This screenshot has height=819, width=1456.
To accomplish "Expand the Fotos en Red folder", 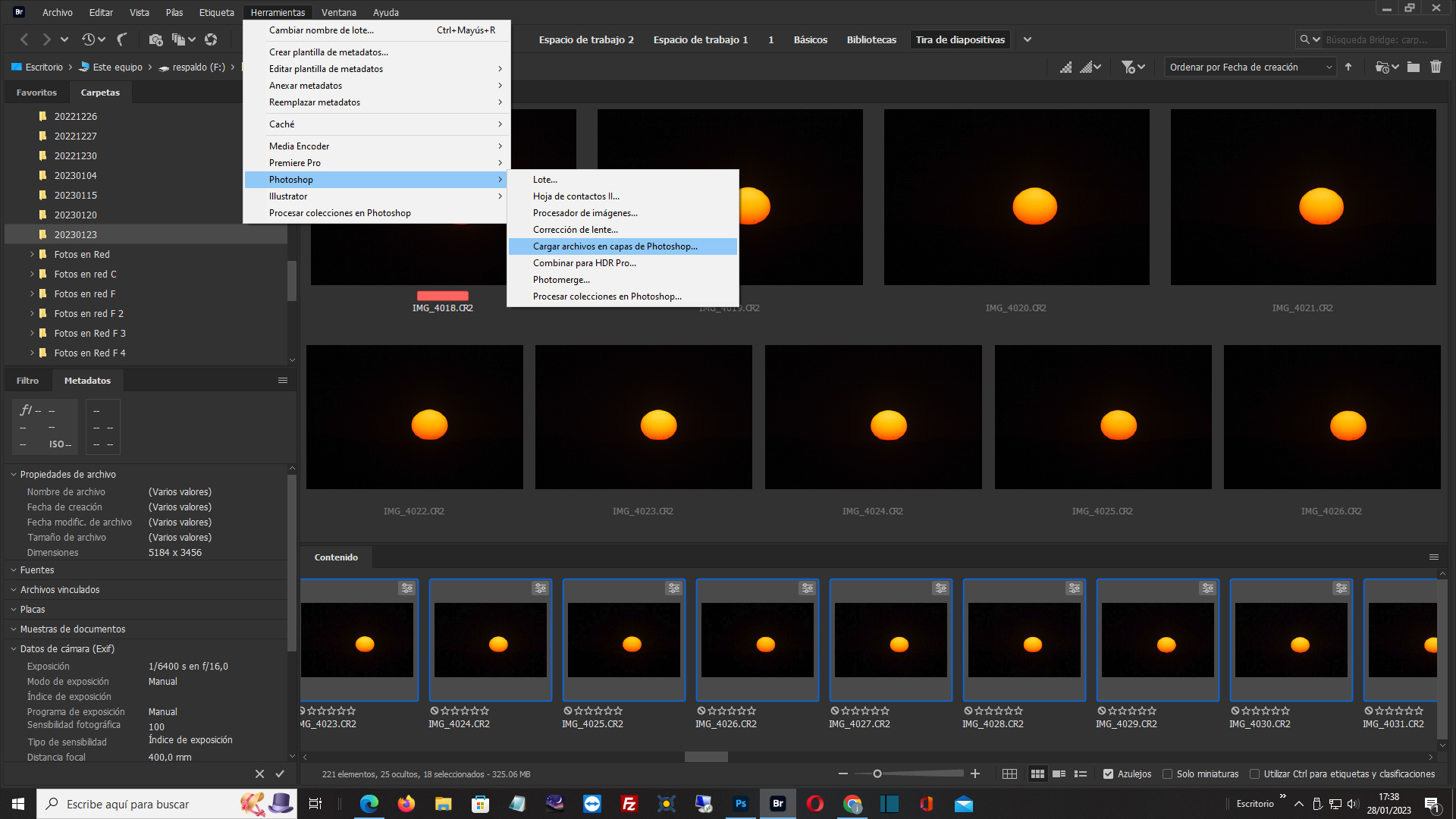I will (x=31, y=255).
